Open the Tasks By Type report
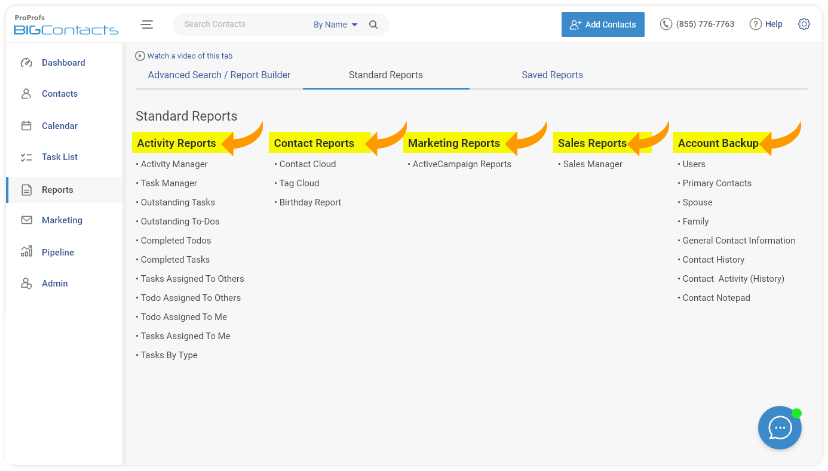Image resolution: width=828 pixels, height=471 pixels. (168, 355)
